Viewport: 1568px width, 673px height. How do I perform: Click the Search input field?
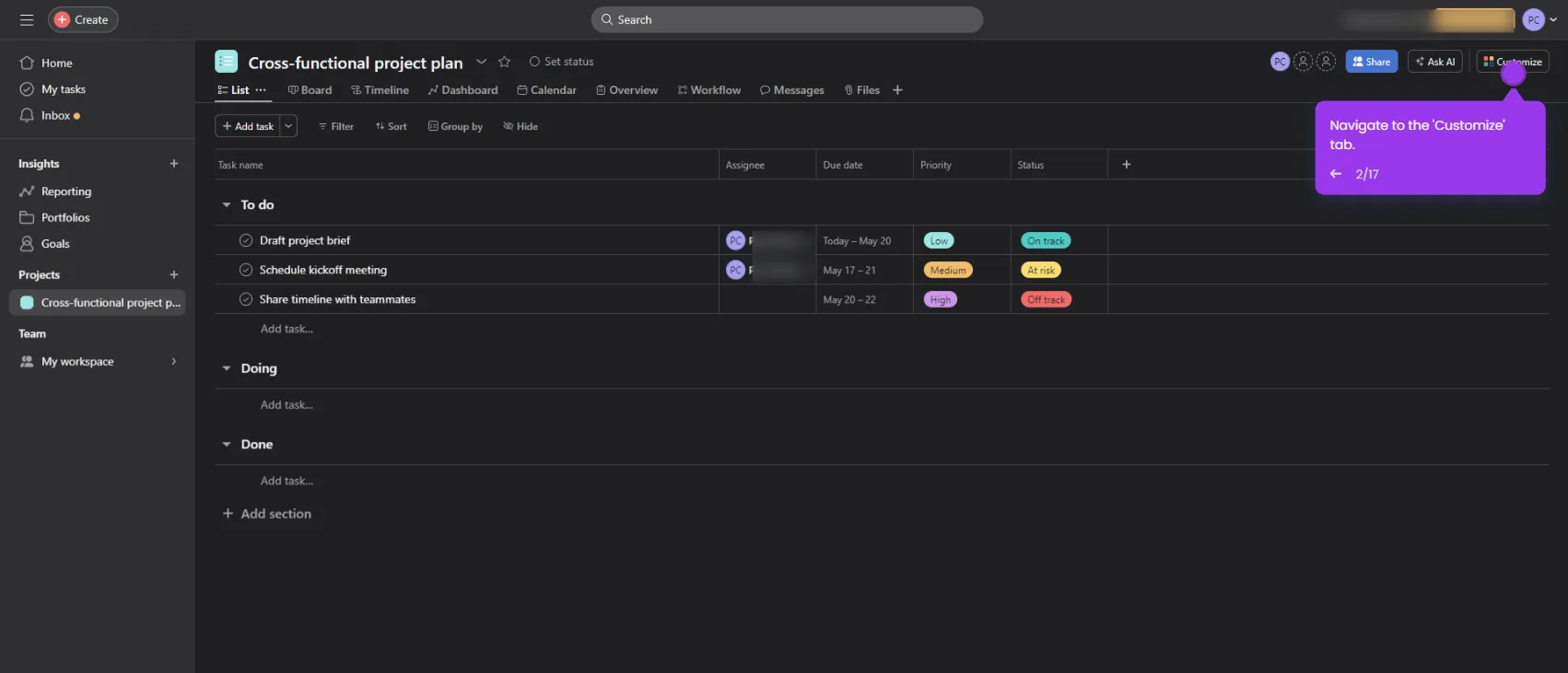pos(787,19)
